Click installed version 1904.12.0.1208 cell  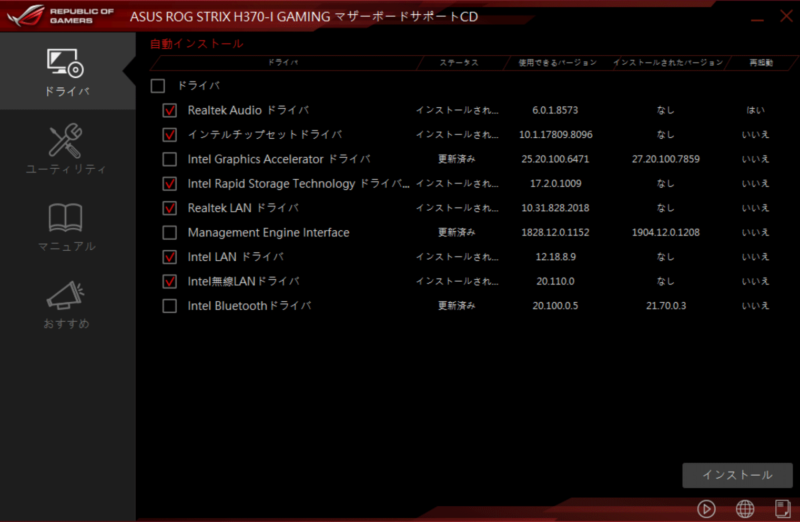click(x=666, y=233)
